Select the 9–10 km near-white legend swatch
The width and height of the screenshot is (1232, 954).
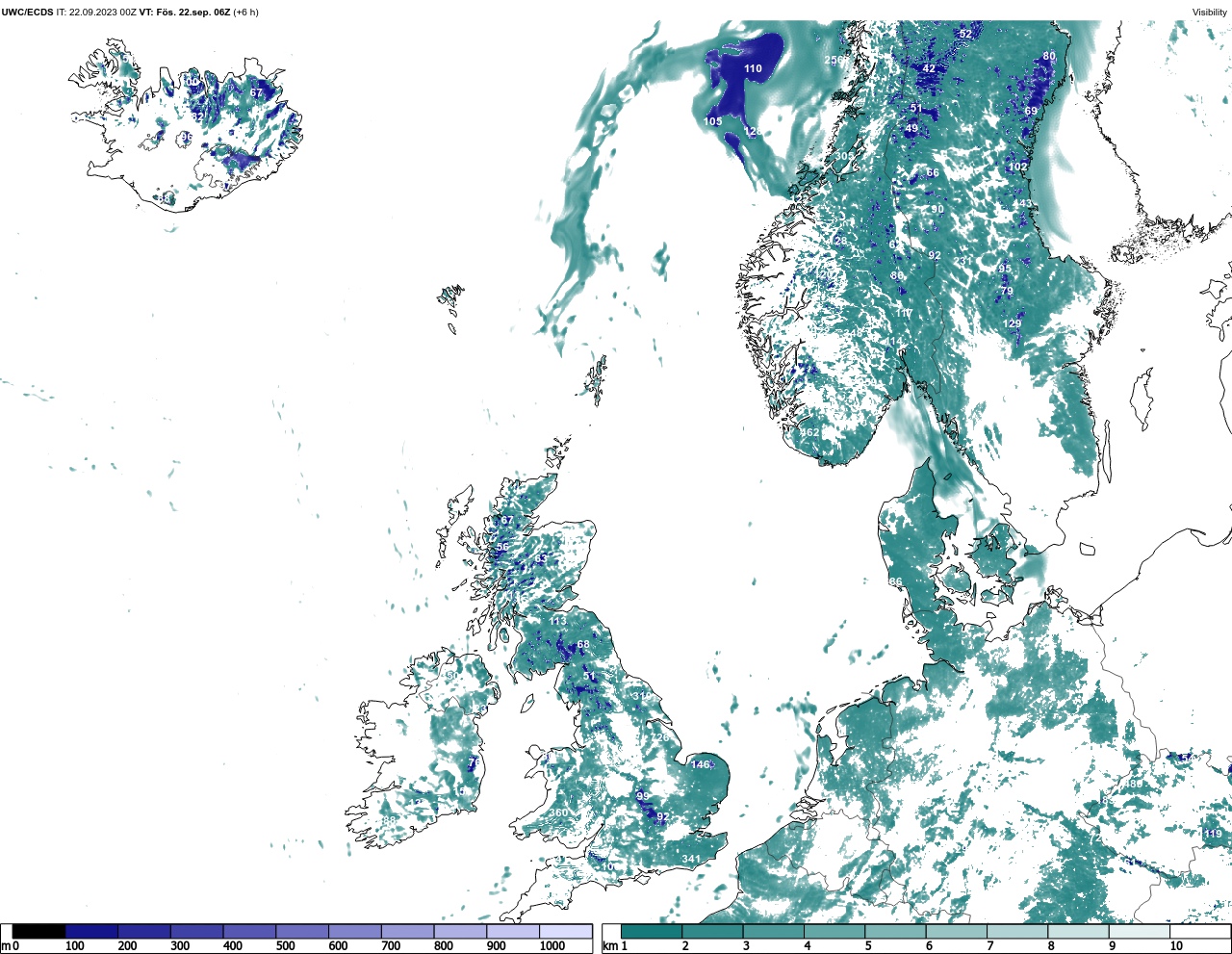[x=1140, y=932]
